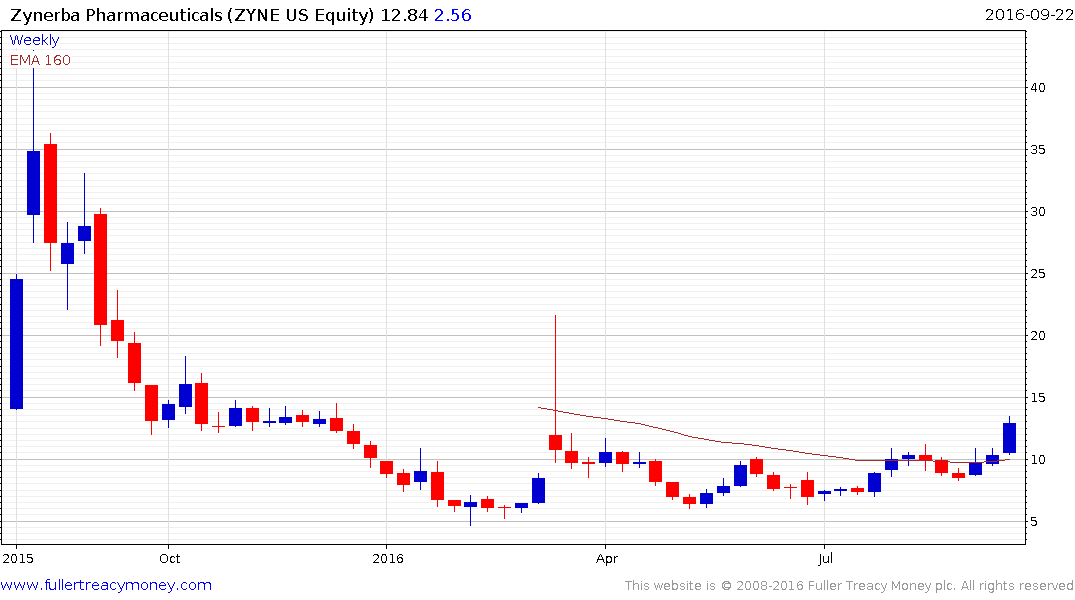Click the tall blue first-week candle
The height and width of the screenshot is (600, 1075).
(16, 344)
